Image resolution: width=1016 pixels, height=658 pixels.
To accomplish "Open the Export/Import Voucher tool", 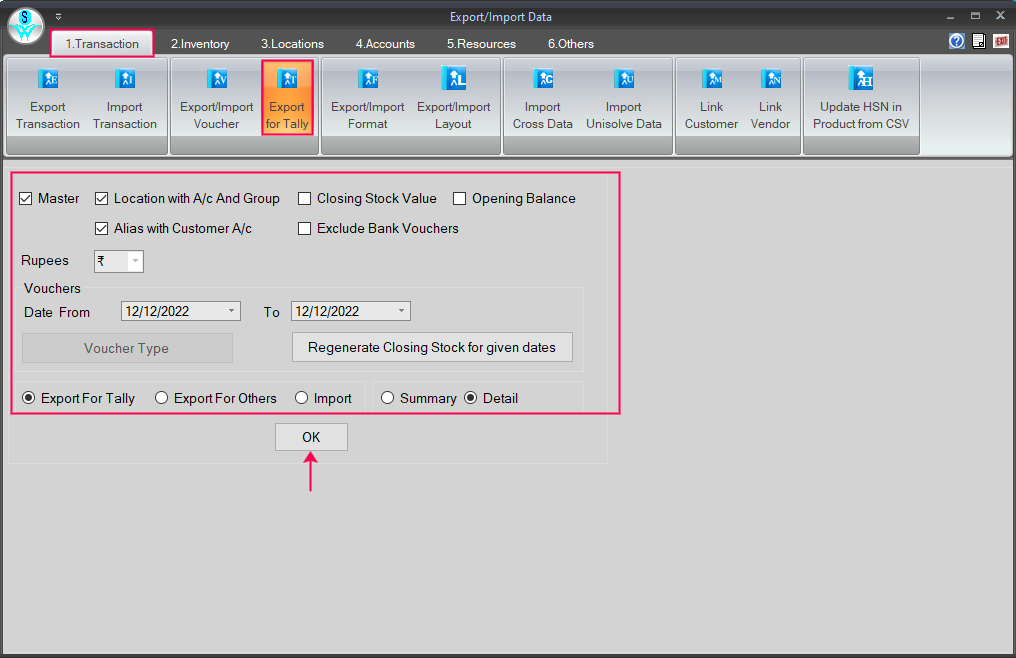I will coord(216,99).
